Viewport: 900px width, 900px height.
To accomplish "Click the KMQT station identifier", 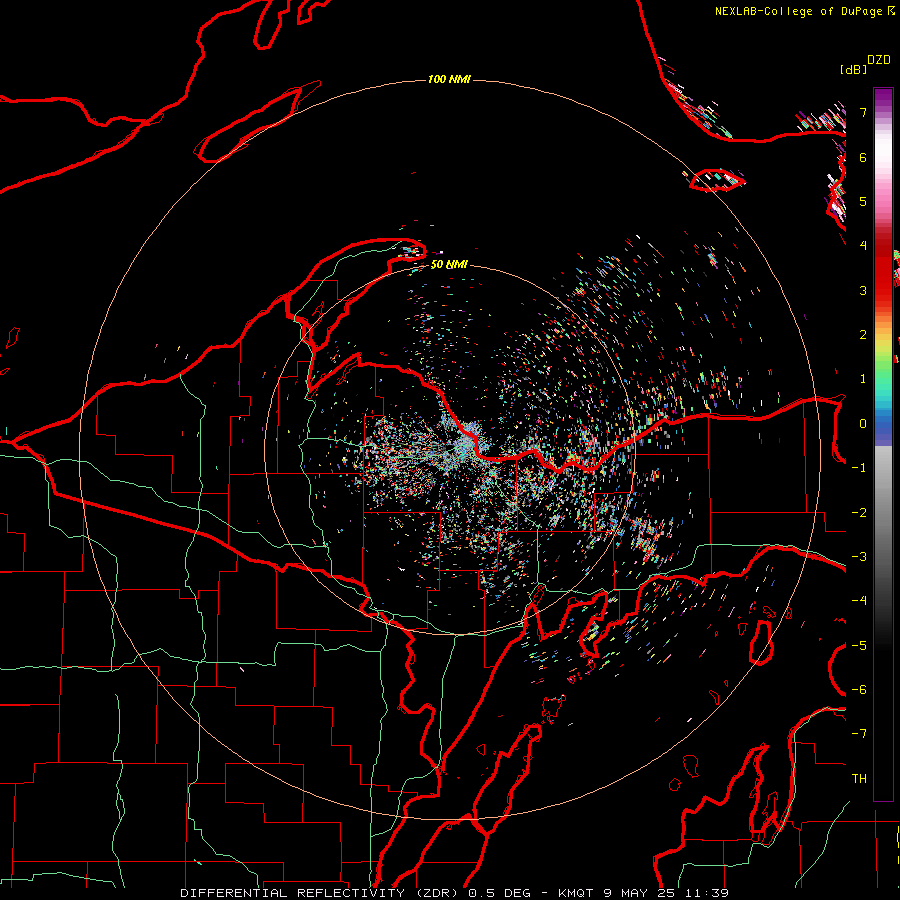I will [577, 893].
